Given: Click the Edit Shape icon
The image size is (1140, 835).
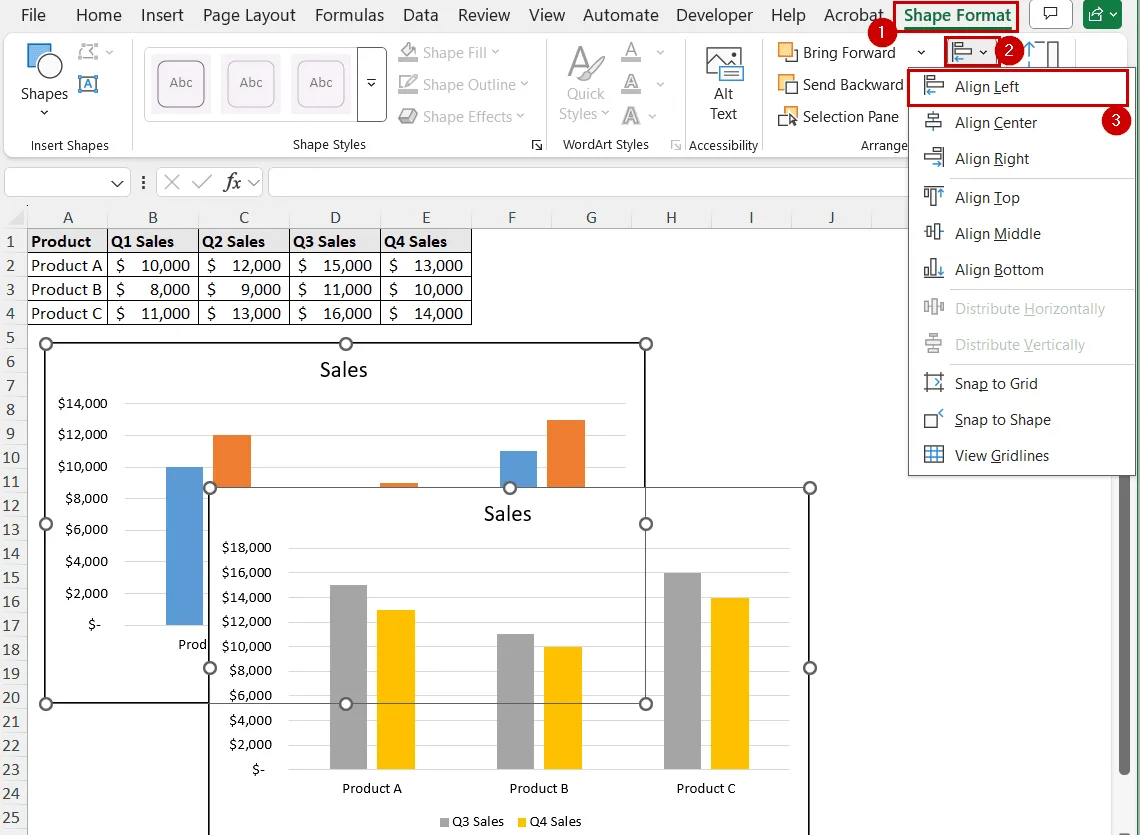Looking at the screenshot, I should pos(89,52).
